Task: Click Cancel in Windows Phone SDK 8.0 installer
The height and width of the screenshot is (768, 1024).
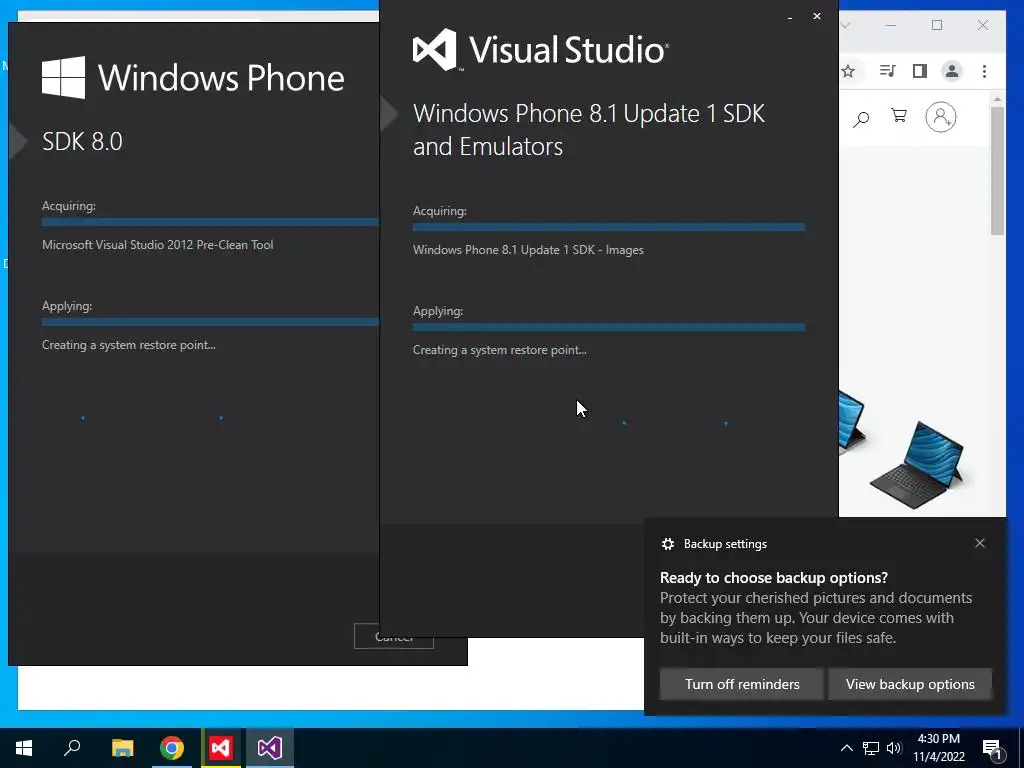Action: tap(394, 636)
